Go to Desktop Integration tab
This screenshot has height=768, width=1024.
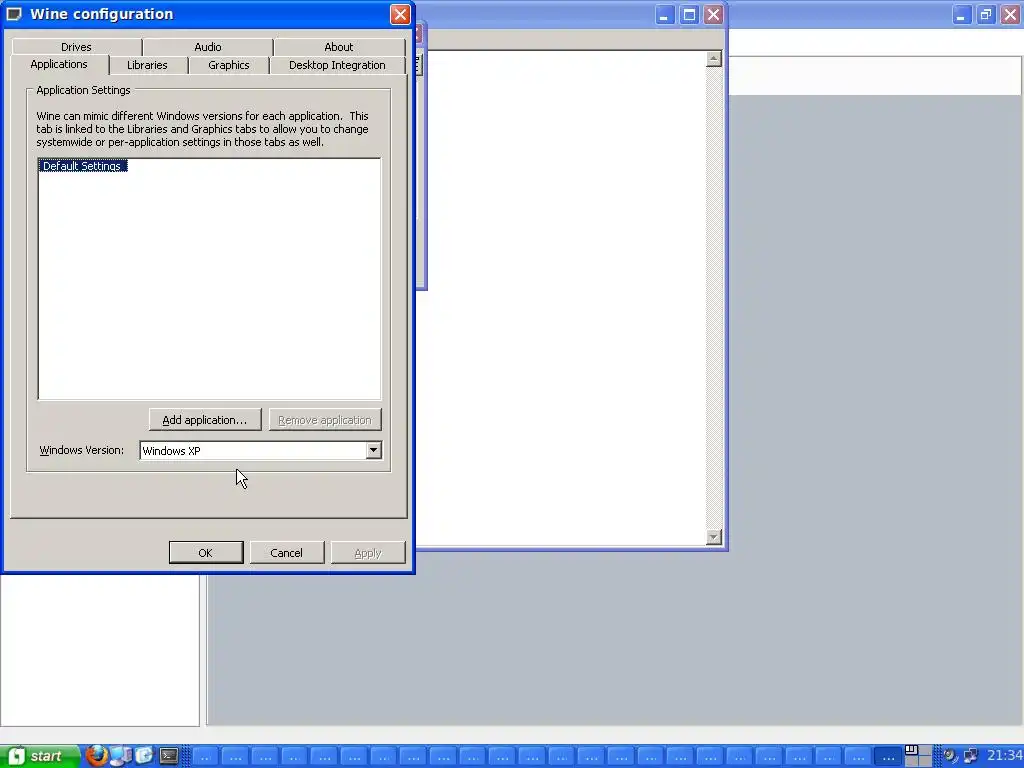click(337, 65)
